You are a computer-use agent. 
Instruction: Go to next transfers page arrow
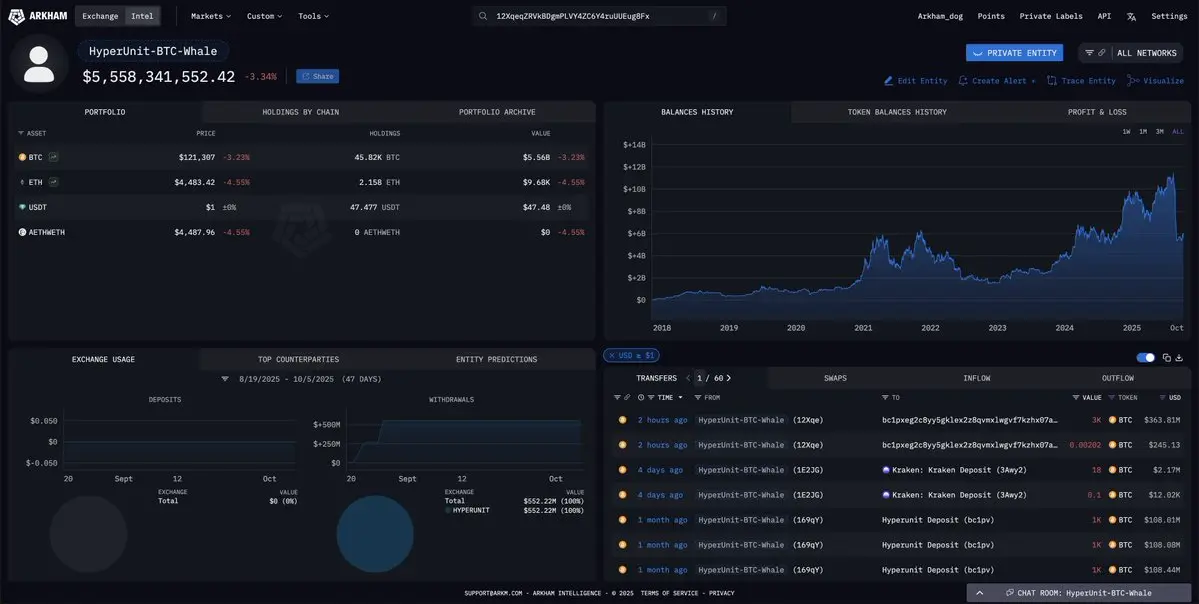pos(729,378)
